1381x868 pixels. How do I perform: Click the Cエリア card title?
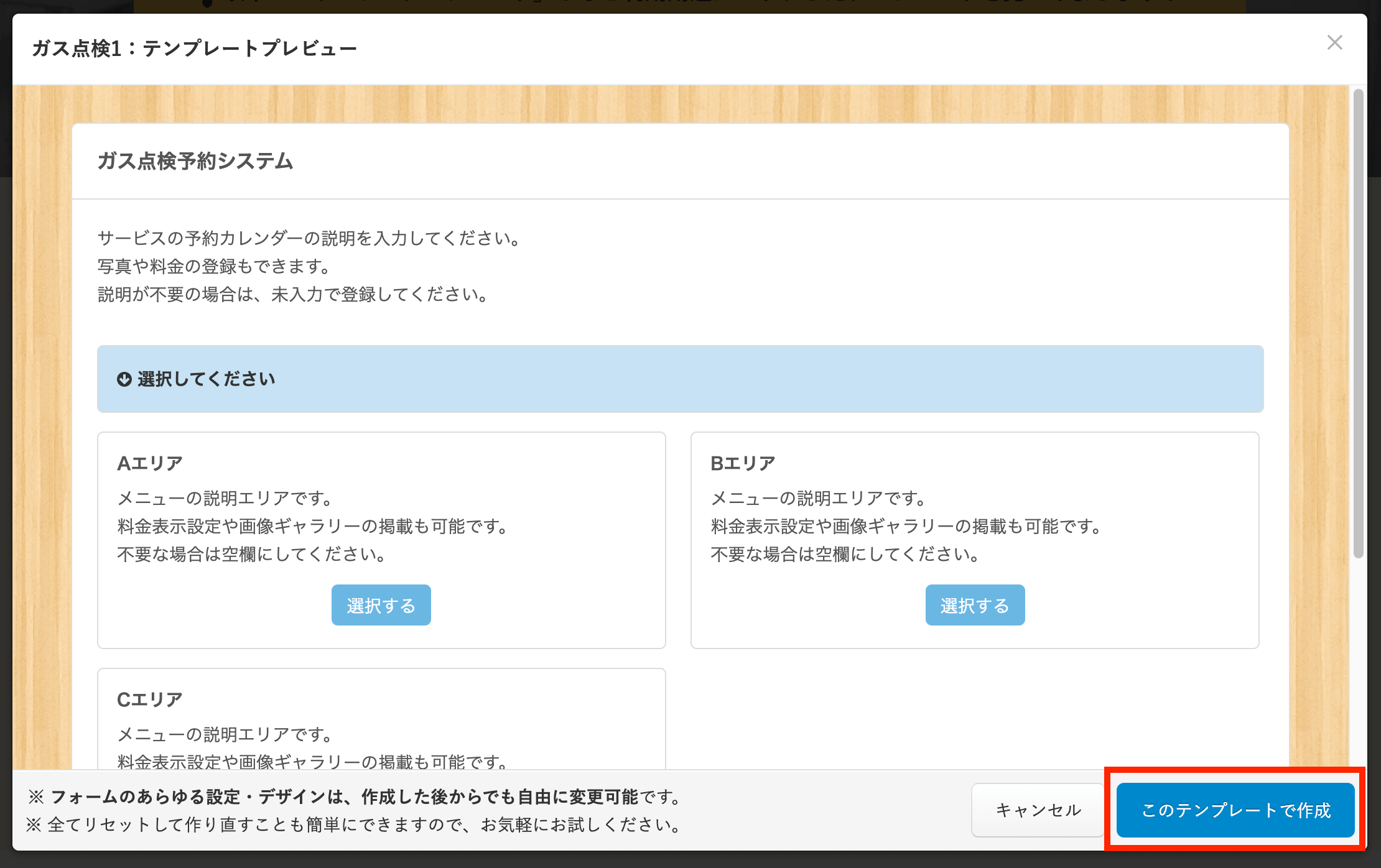tap(150, 699)
